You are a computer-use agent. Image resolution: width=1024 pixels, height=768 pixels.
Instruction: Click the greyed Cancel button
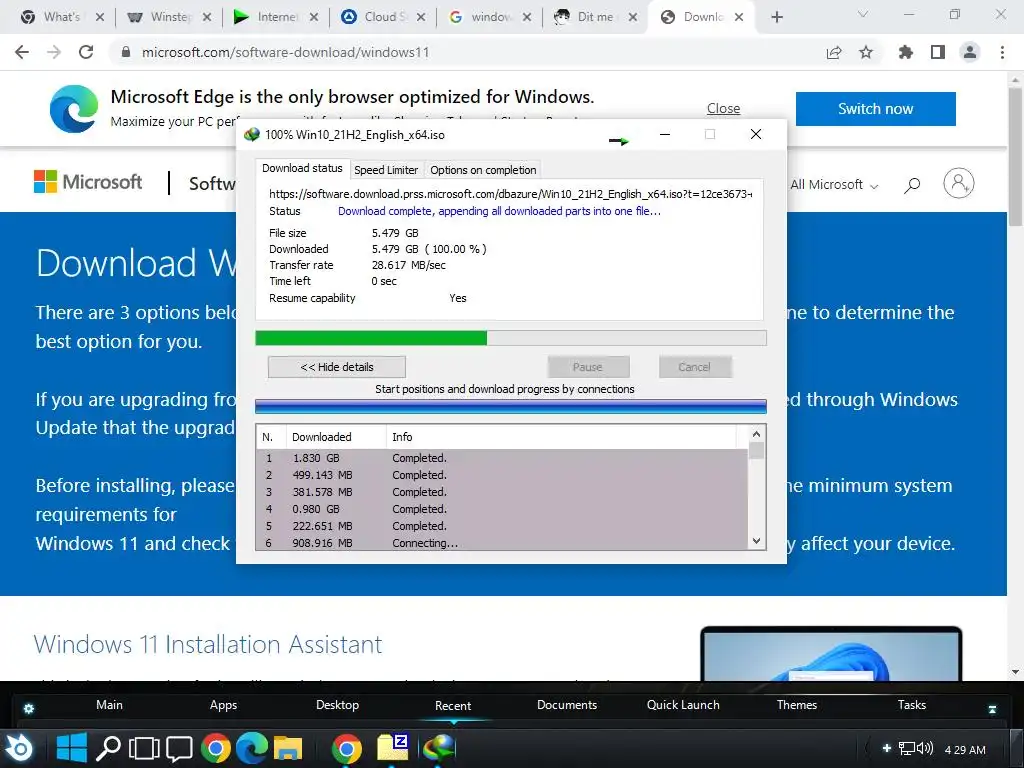click(x=694, y=367)
